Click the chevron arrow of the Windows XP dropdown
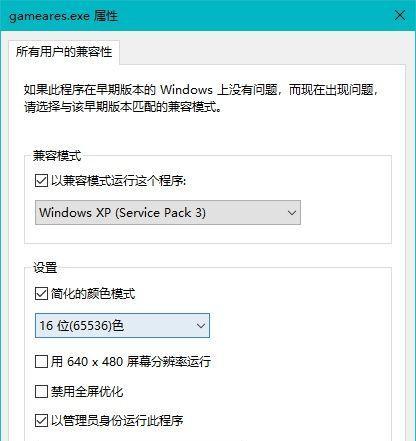416x441 pixels. 292,213
